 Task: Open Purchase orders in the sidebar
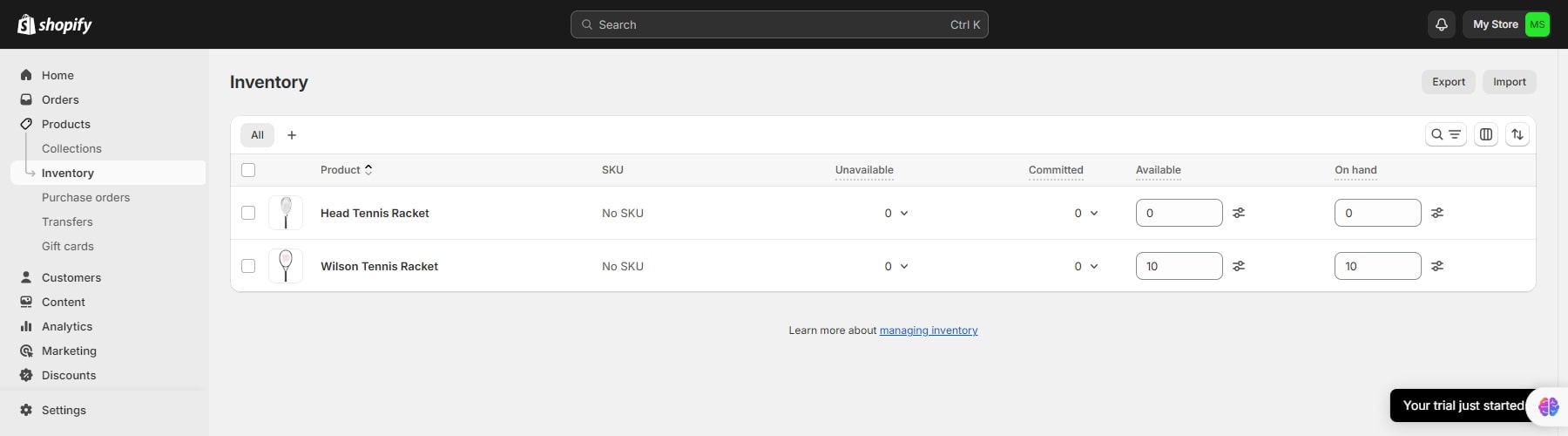[x=85, y=197]
